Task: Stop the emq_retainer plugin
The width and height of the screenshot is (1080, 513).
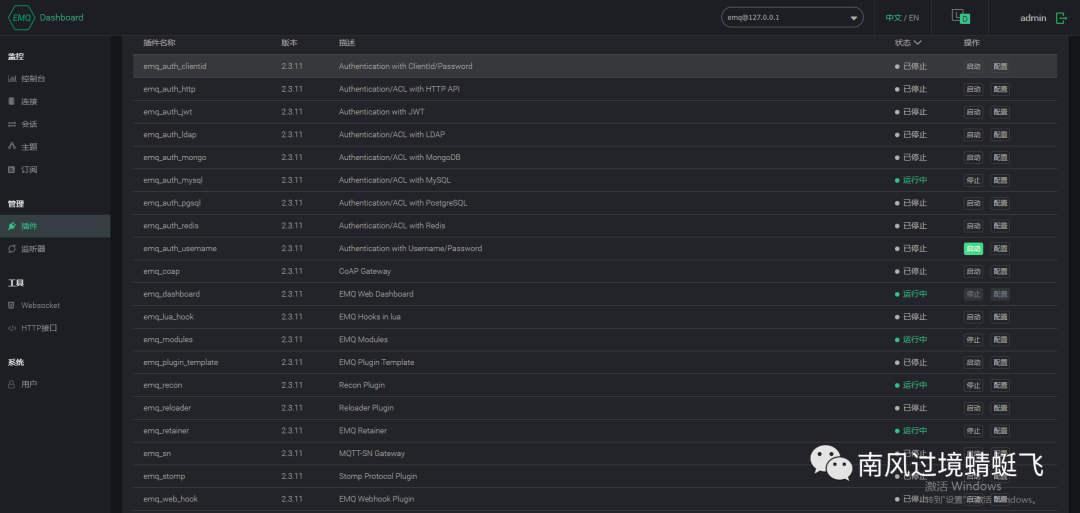Action: click(973, 430)
